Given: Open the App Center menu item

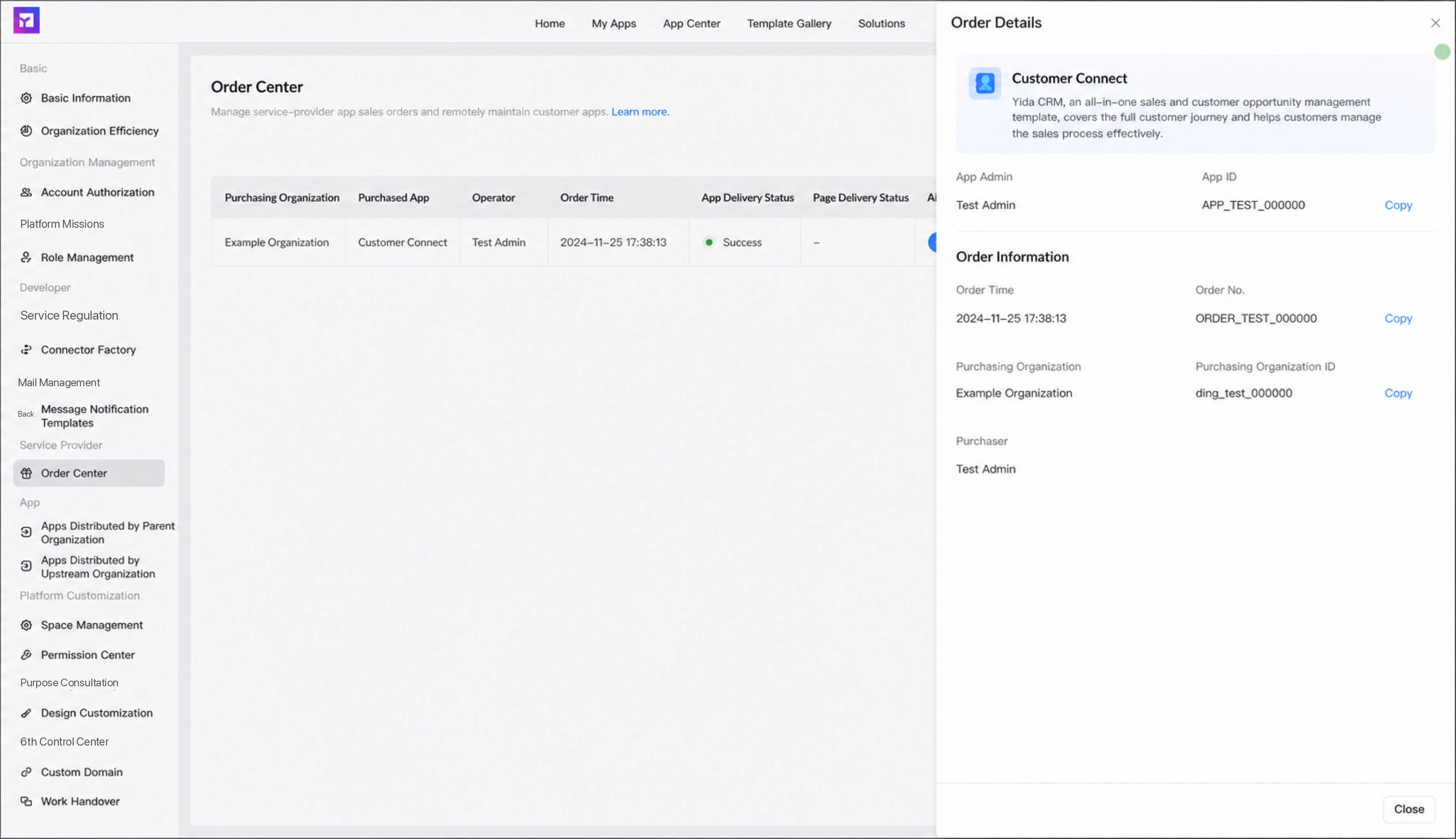Looking at the screenshot, I should pos(691,24).
